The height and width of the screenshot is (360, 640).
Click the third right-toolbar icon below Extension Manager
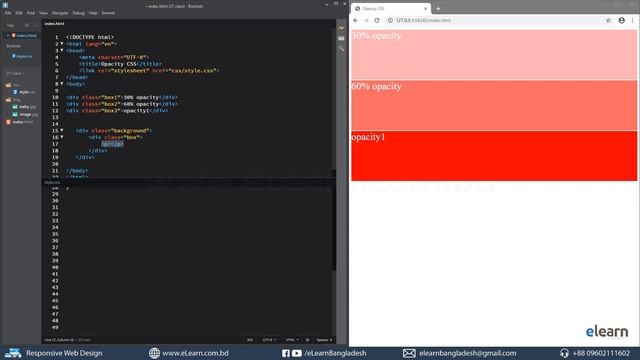pos(341,49)
